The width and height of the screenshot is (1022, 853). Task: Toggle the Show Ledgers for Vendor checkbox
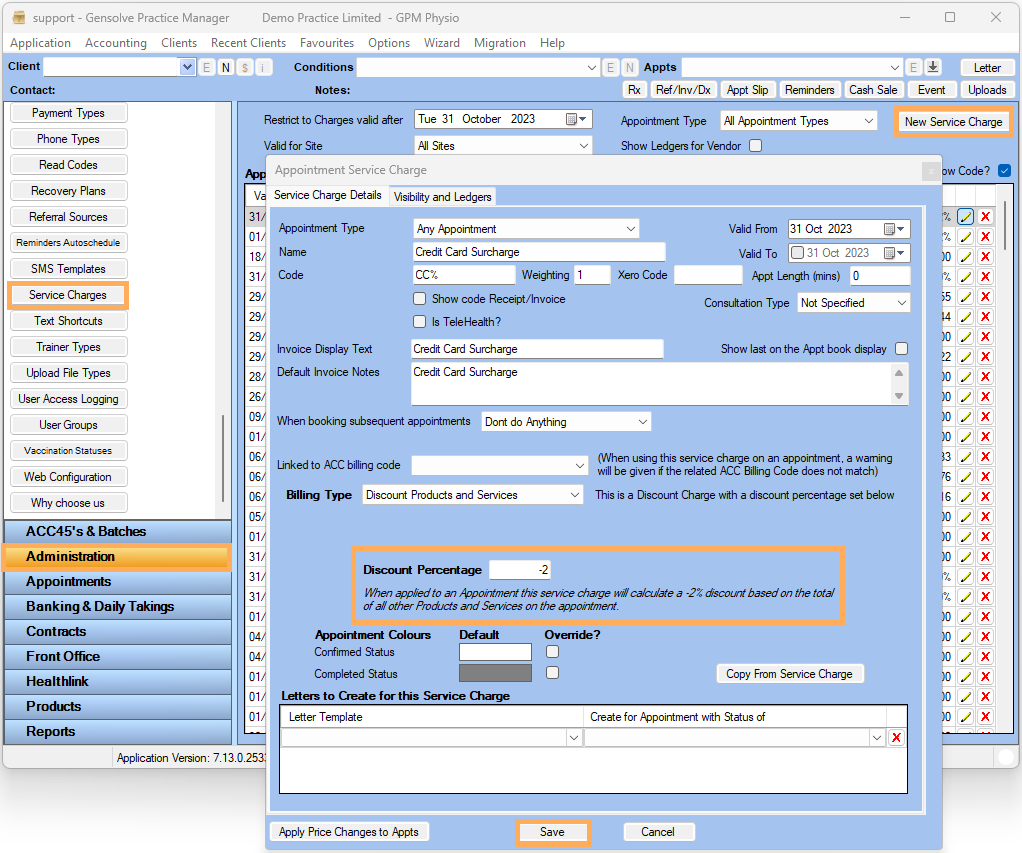[x=756, y=146]
